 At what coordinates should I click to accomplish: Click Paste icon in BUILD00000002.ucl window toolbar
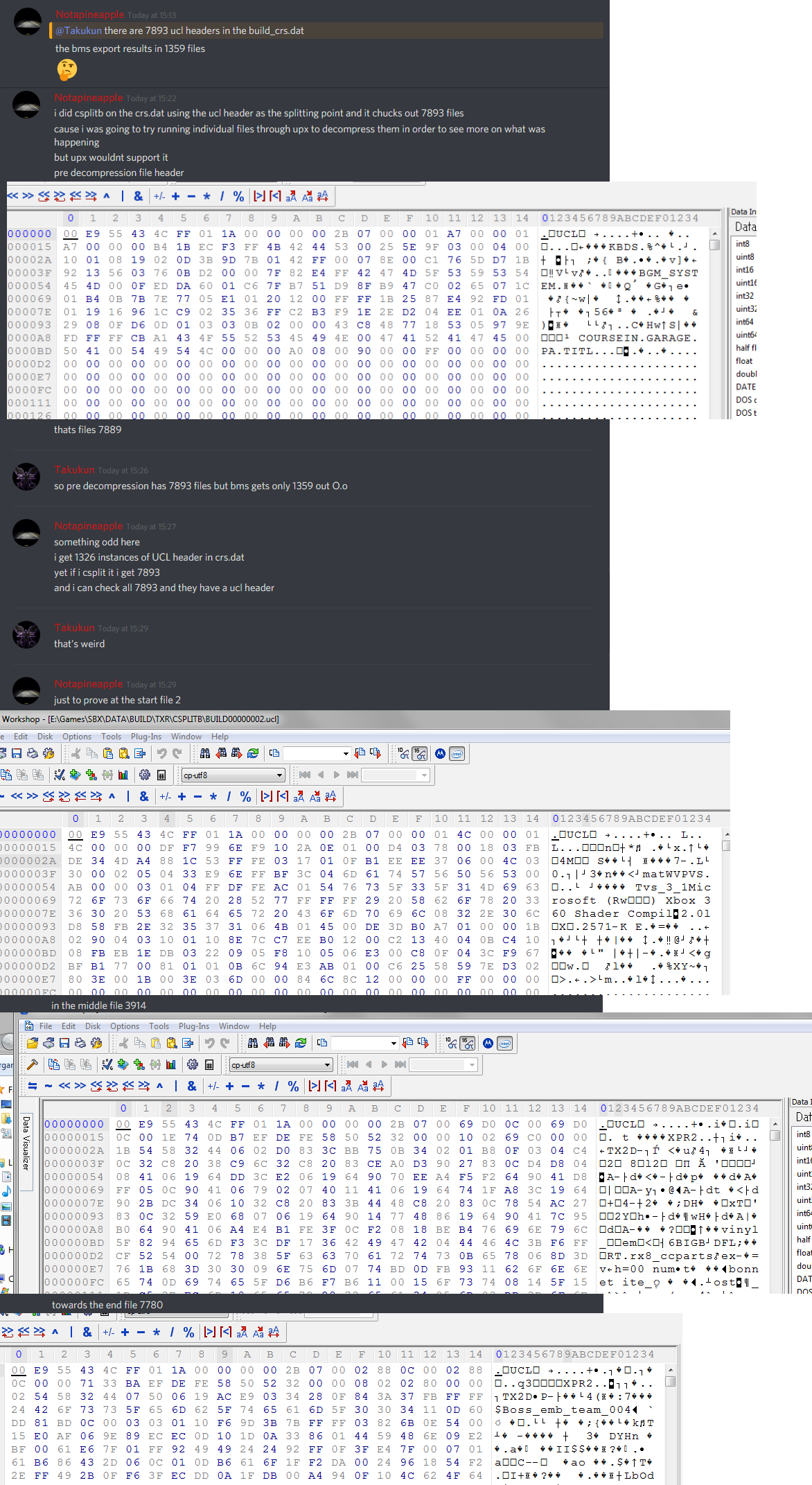(108, 753)
